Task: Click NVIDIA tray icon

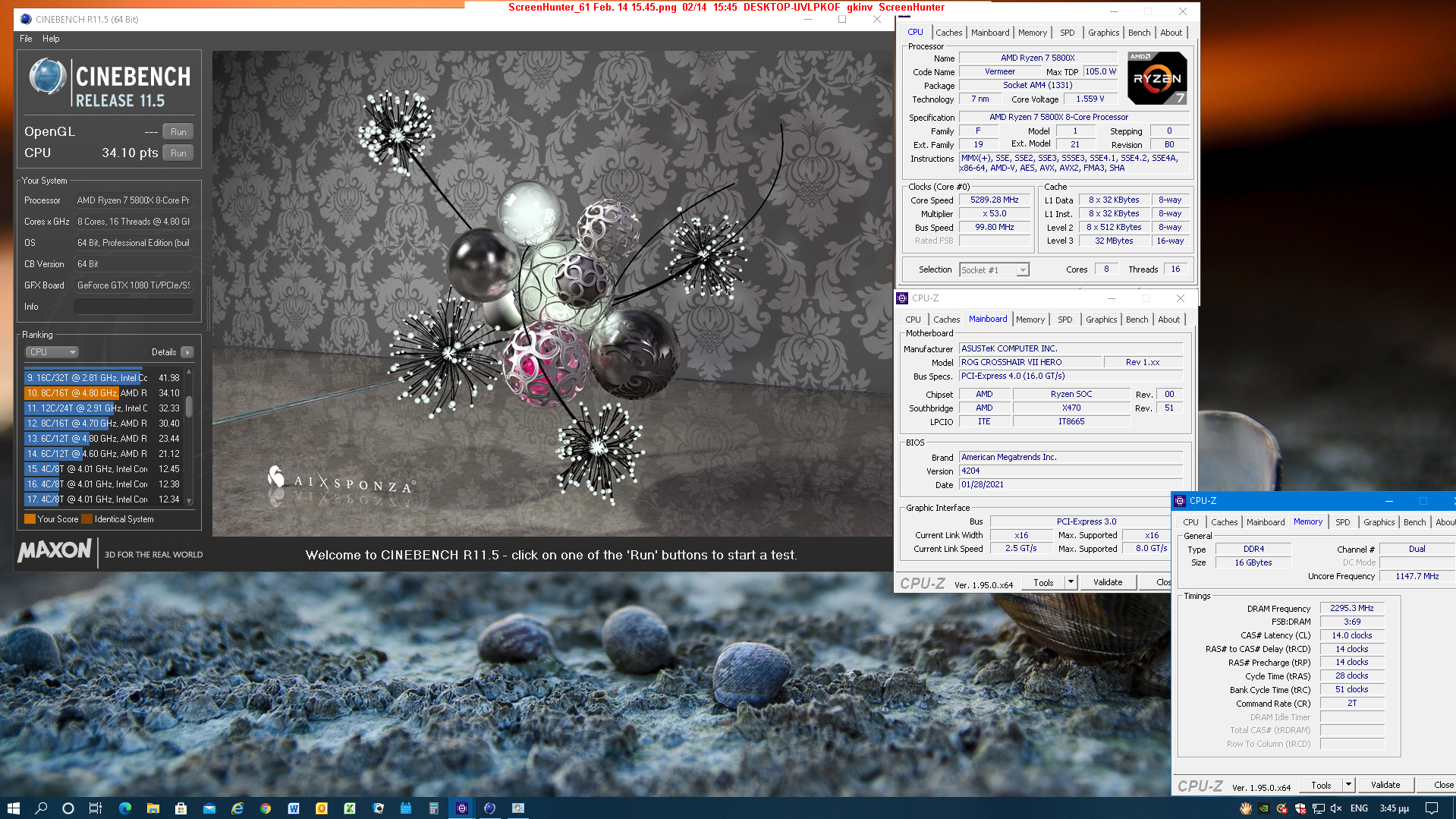Action: [1264, 808]
